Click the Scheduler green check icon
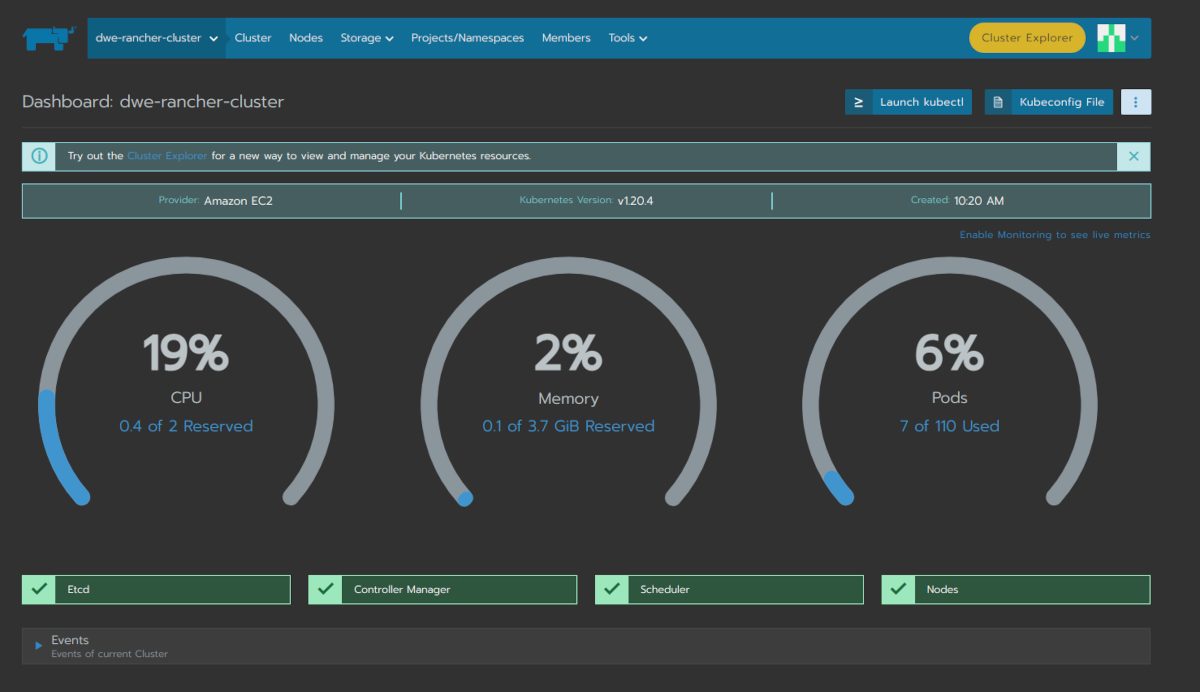Image resolution: width=1200 pixels, height=692 pixels. (612, 589)
